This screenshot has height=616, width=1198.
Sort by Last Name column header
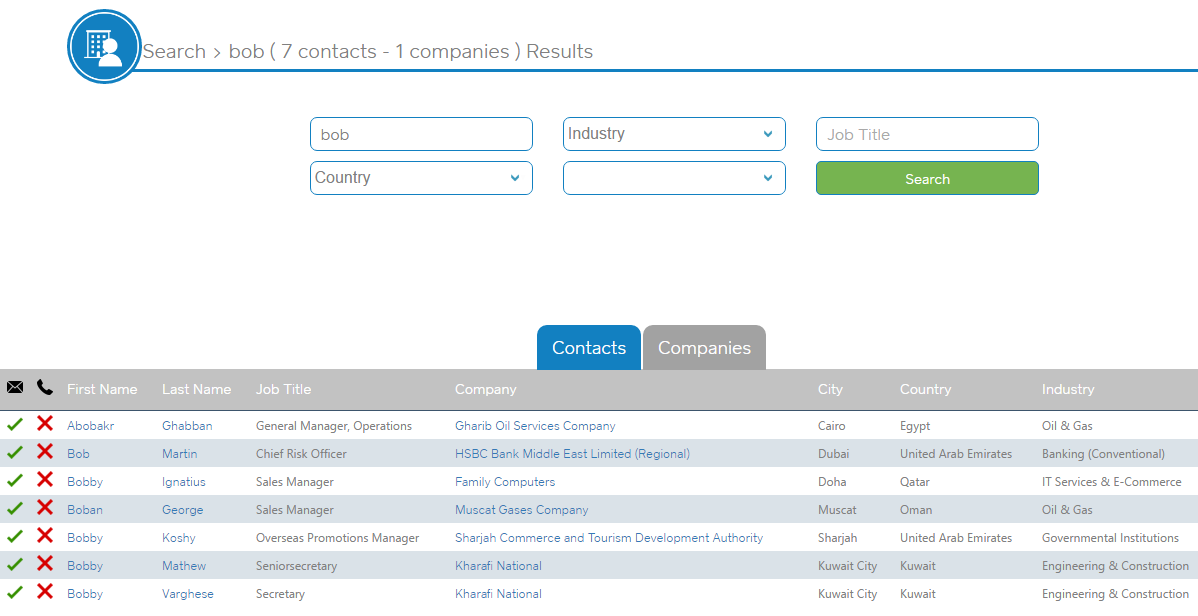click(x=196, y=389)
